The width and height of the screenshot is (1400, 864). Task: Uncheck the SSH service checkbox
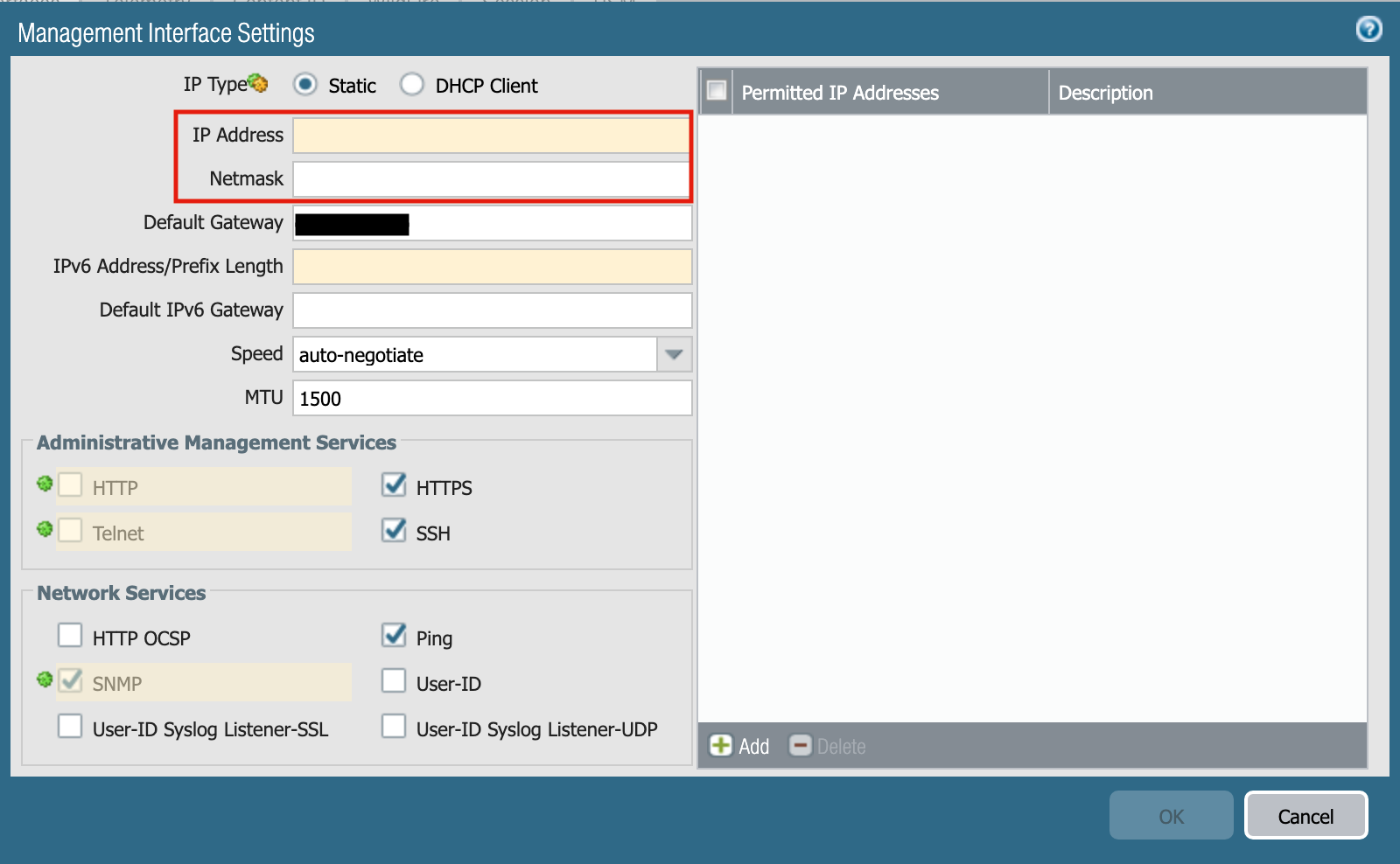pyautogui.click(x=394, y=530)
